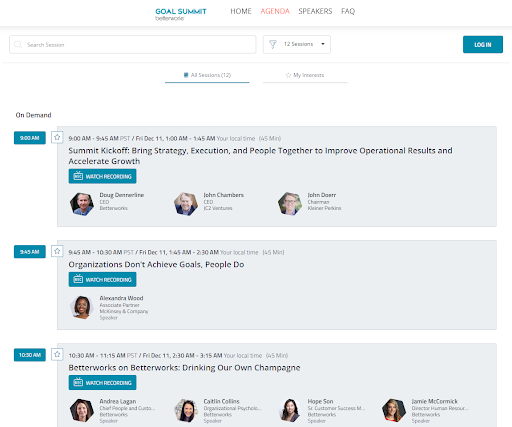
Task: Click the 9:00 AM time badge
Action: click(x=30, y=138)
